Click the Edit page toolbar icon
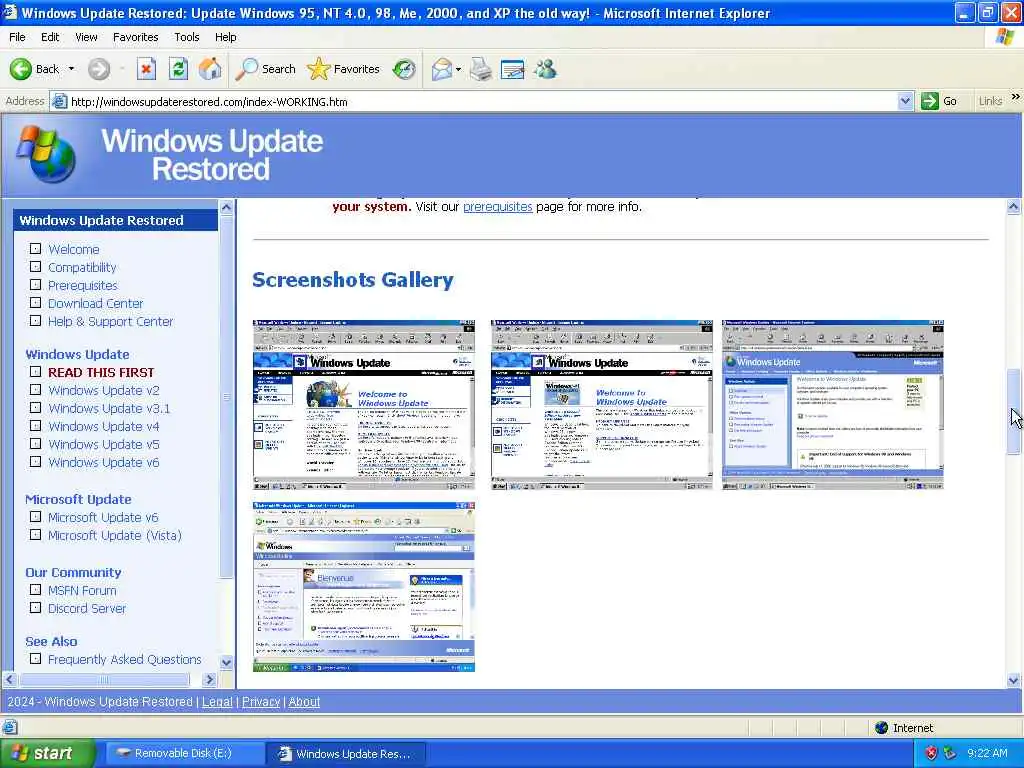 (x=513, y=69)
